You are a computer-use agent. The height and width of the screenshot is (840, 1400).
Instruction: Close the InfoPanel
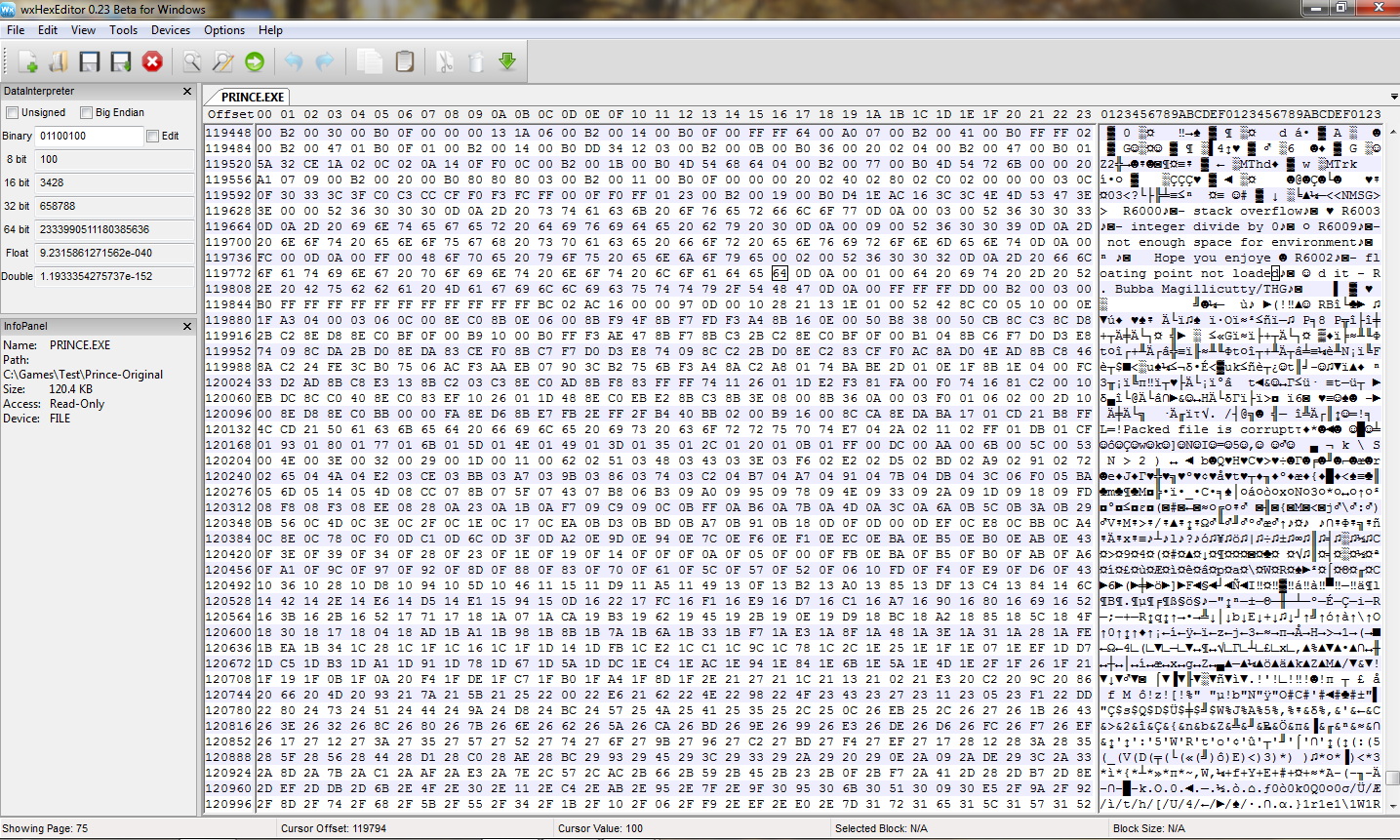point(187,327)
